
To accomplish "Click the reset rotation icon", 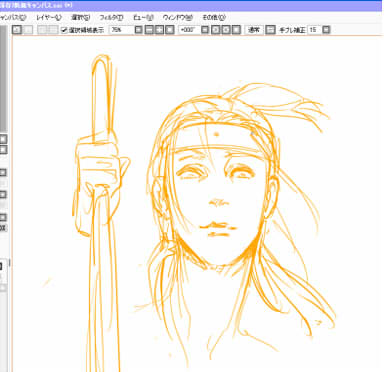I will 236,30.
